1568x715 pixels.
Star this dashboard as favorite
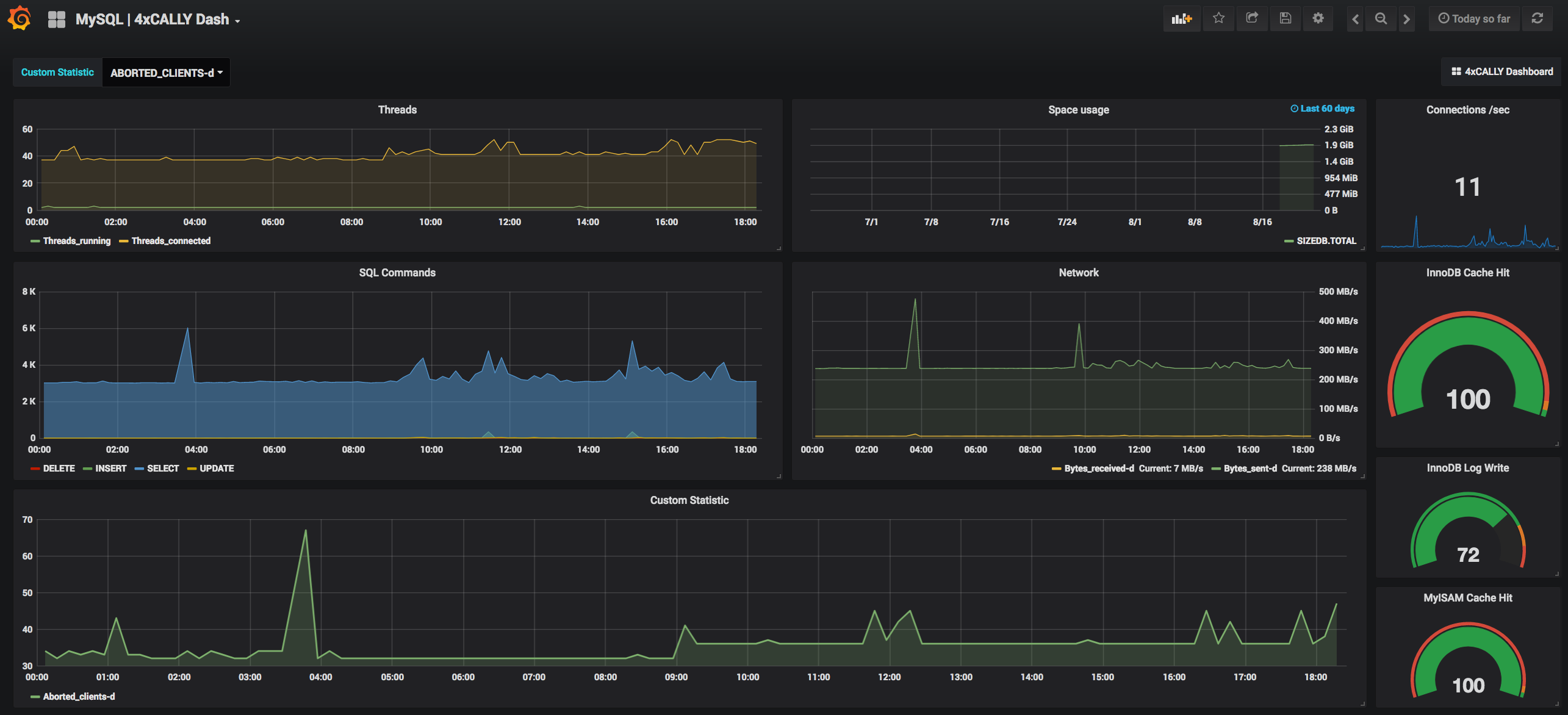pyautogui.click(x=1218, y=18)
